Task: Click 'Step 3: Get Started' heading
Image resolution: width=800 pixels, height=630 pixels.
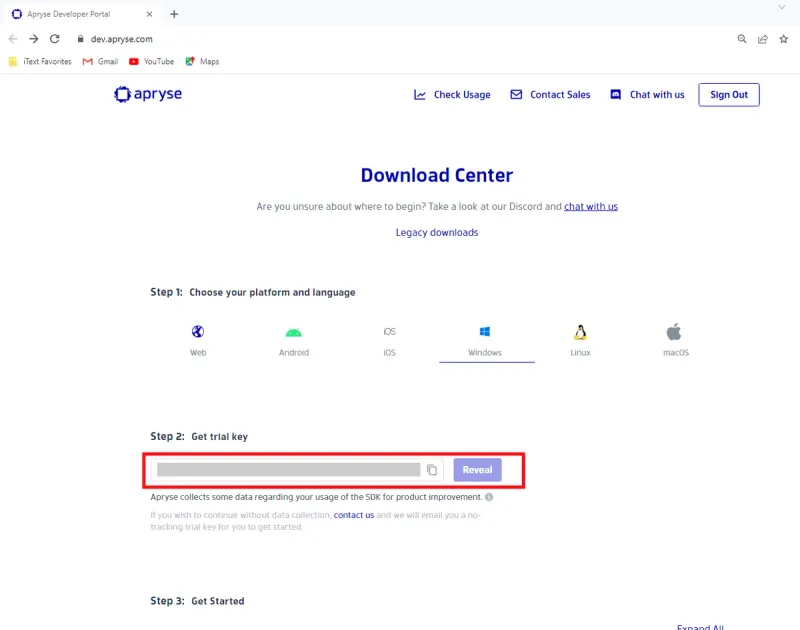Action: (x=197, y=601)
